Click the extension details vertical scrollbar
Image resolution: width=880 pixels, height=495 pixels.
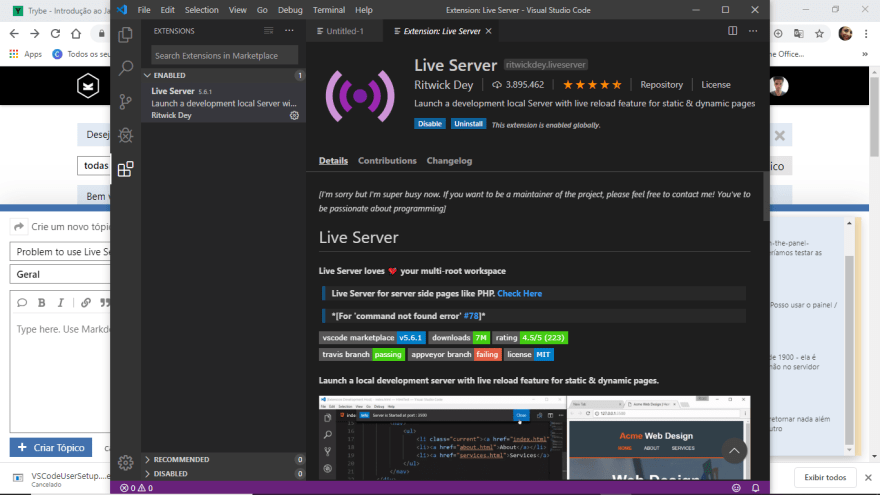(x=766, y=196)
